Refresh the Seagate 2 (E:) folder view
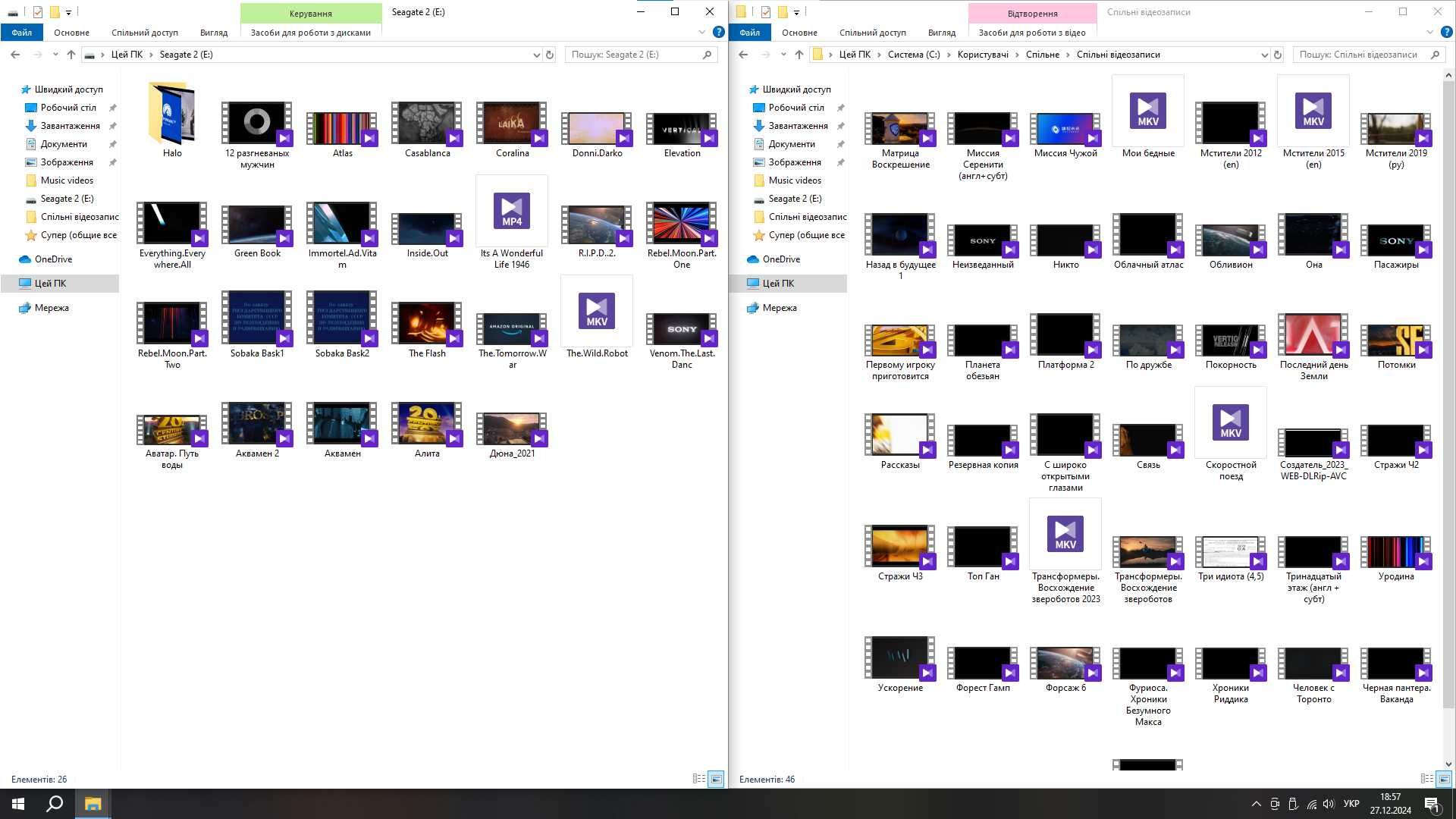This screenshot has height=819, width=1456. [550, 55]
